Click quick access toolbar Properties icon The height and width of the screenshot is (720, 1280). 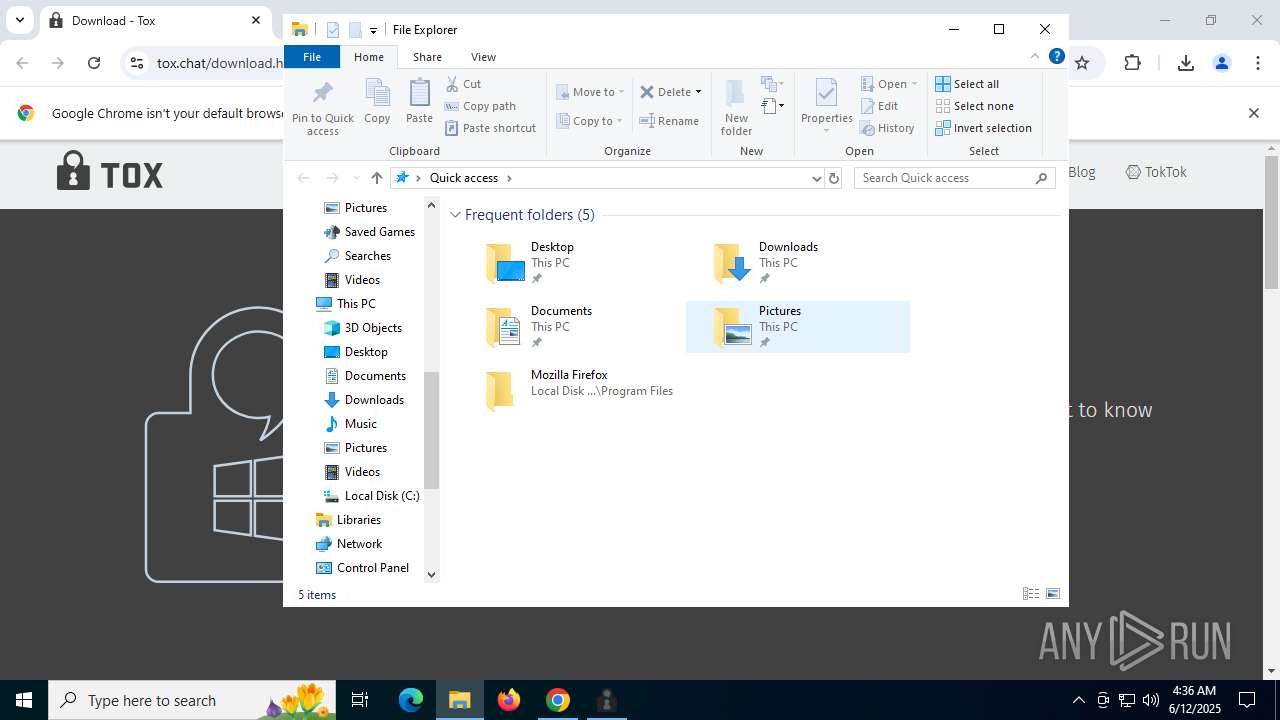pyautogui.click(x=333, y=30)
